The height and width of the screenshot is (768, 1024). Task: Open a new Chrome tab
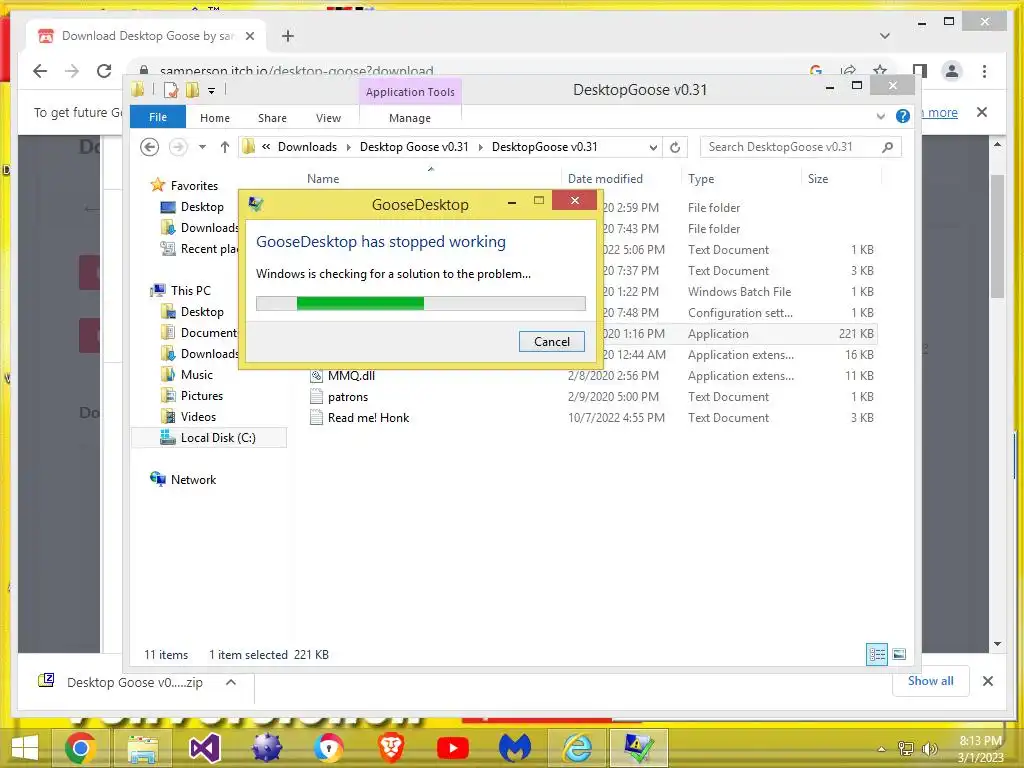coord(288,36)
